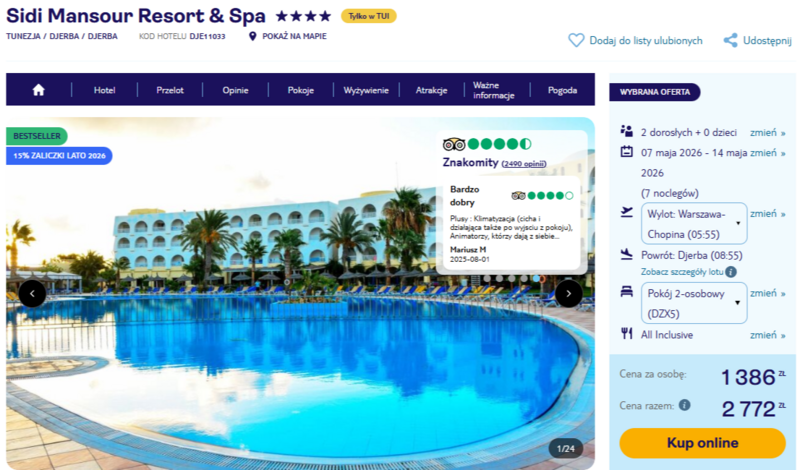The image size is (800, 470).
Task: Expand the Pokój 2-osobowy room dropdown
Action: point(694,303)
